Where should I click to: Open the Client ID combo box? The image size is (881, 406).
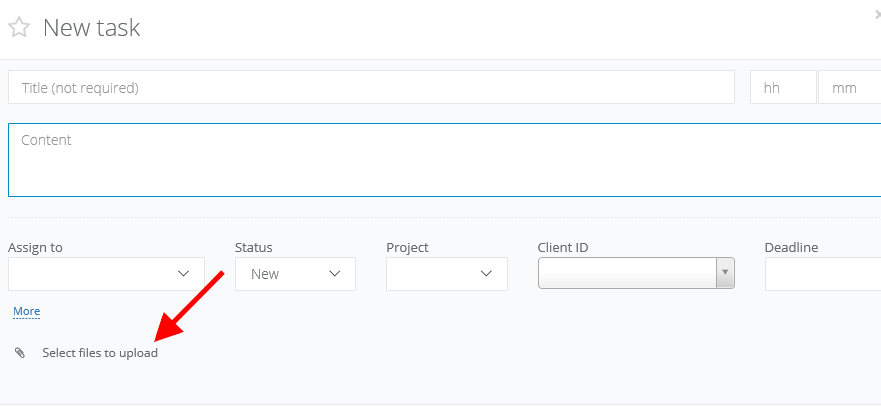636,273
